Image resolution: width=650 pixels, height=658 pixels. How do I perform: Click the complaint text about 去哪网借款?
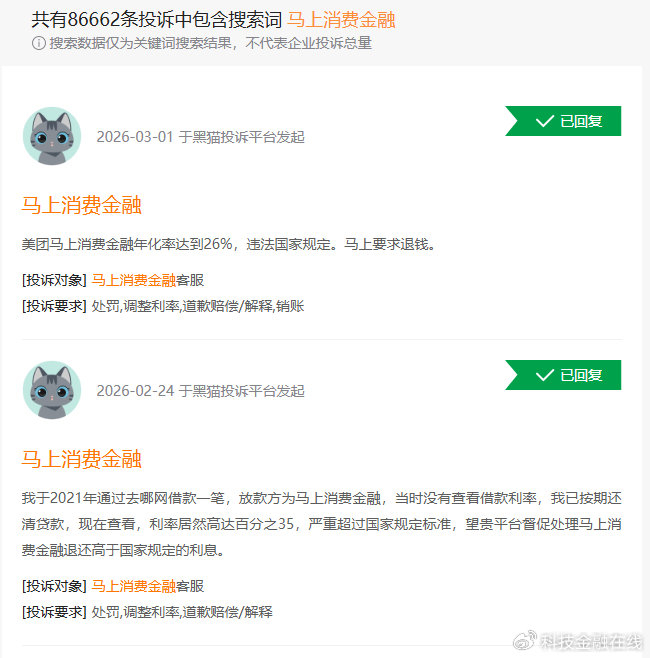pyautogui.click(x=321, y=524)
